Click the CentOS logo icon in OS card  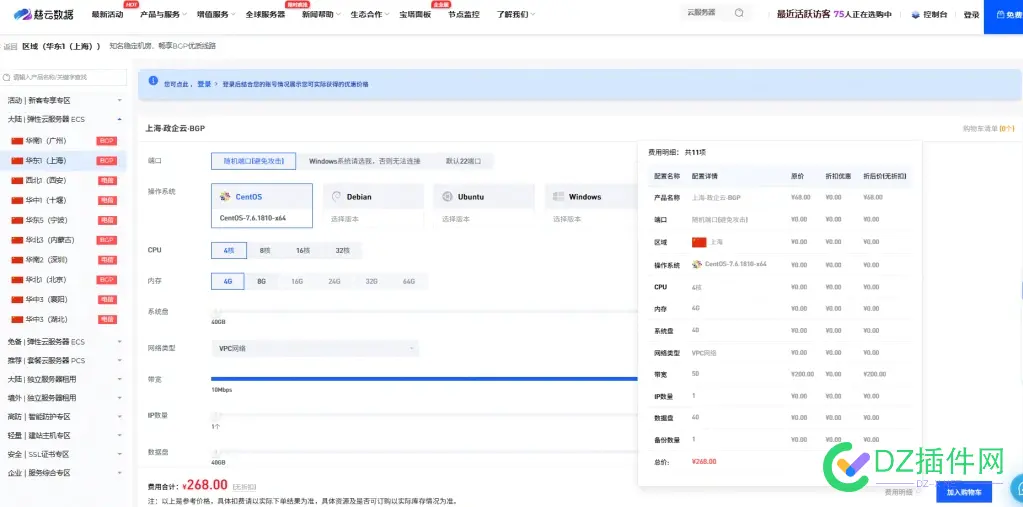pos(225,196)
